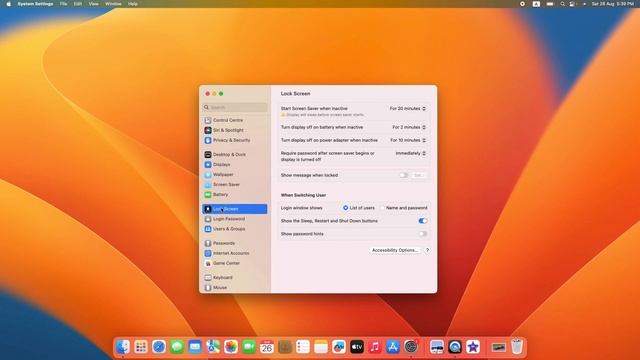
Task: Open Apple TV from the Dock
Action: (357, 347)
